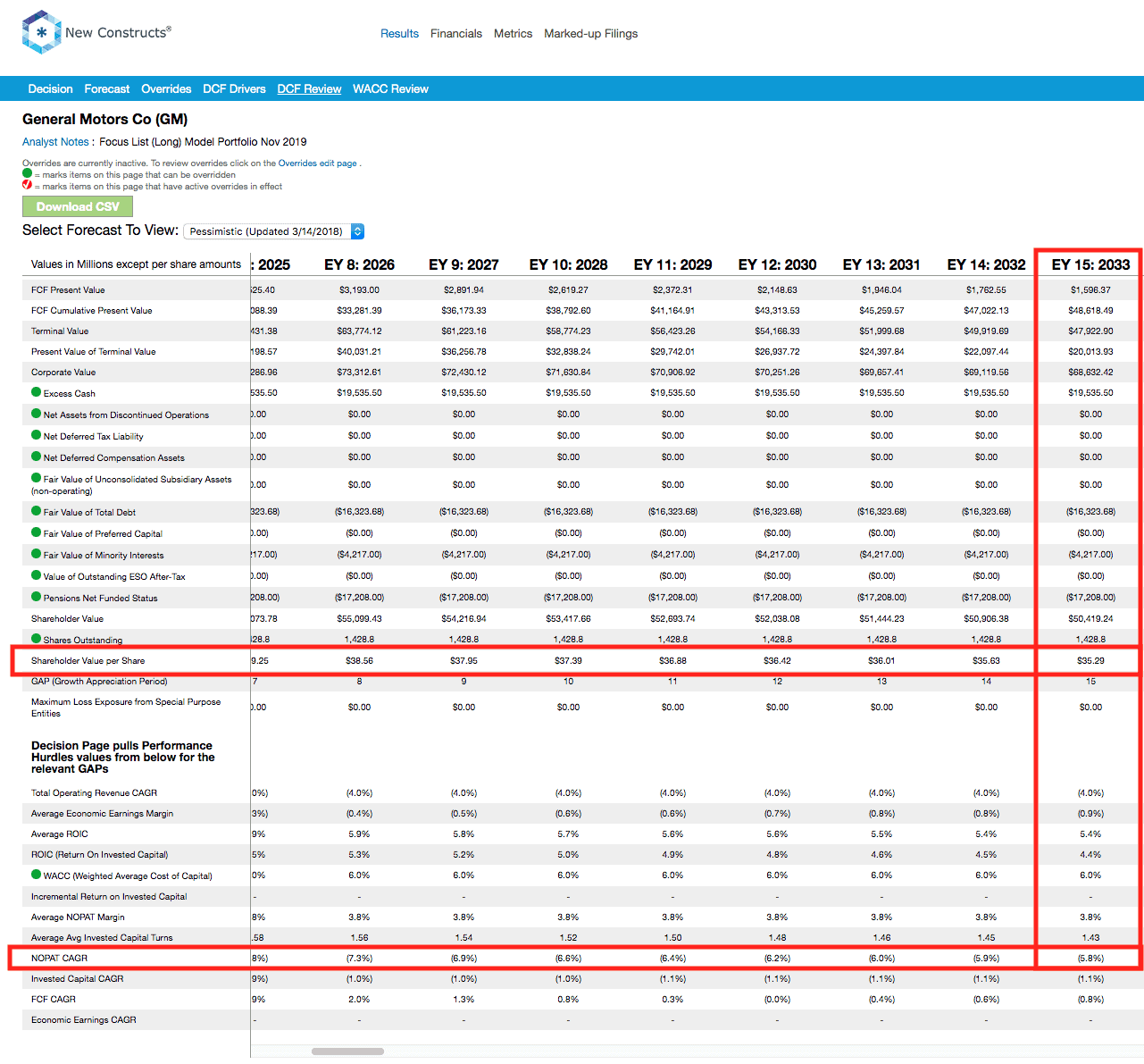Image resolution: width=1144 pixels, height=1064 pixels.
Task: Click the $1,596.37 FCF Present Value for 2033
Action: point(1090,289)
